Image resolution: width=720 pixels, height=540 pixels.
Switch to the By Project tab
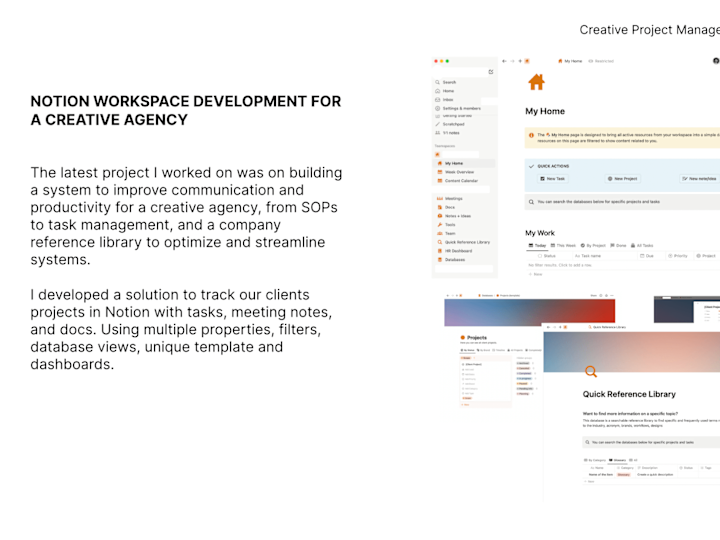click(x=593, y=246)
